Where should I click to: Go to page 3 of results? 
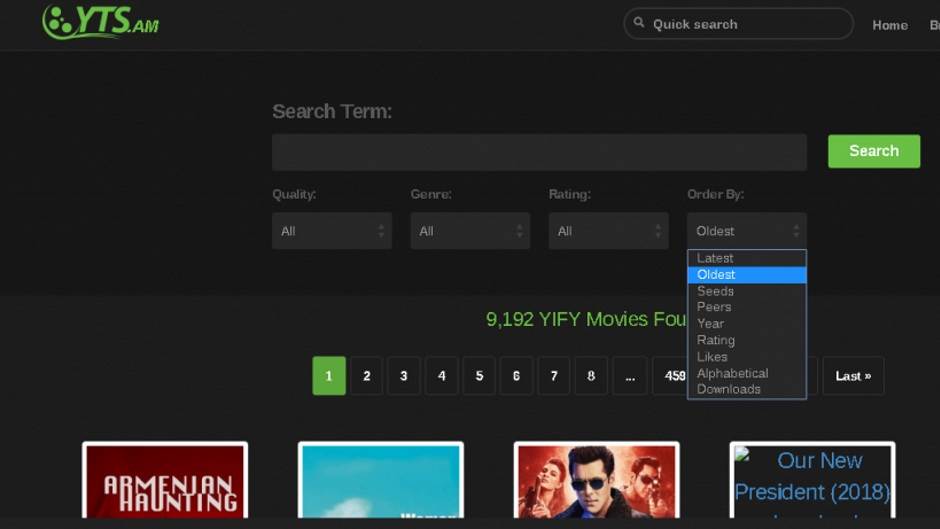click(x=403, y=376)
